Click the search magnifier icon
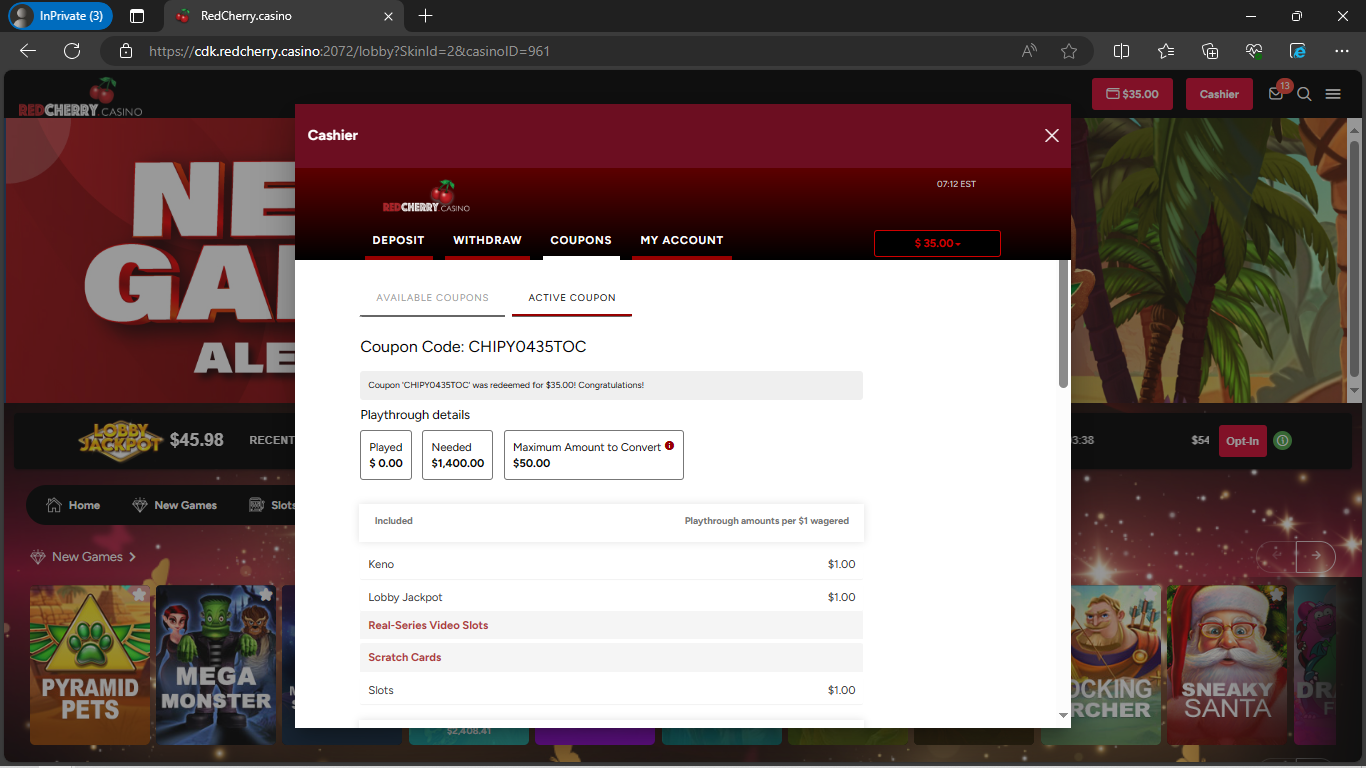The image size is (1366, 768). coord(1304,93)
